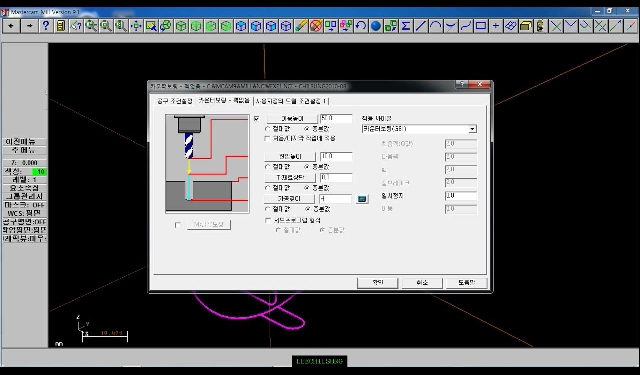
Task: Click the 이송높이 value field showing 10.0
Action: pyautogui.click(x=336, y=157)
